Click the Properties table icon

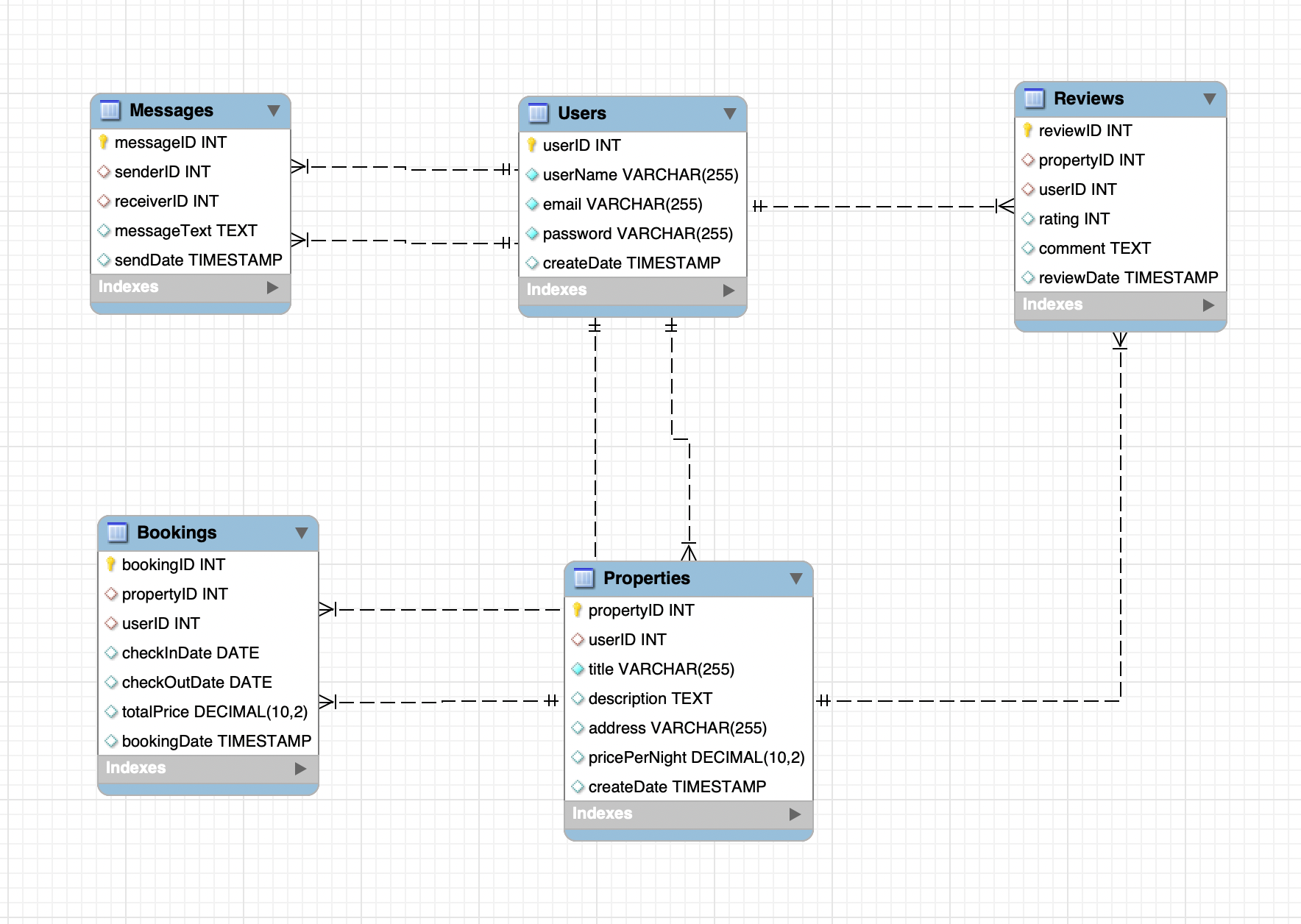584,578
